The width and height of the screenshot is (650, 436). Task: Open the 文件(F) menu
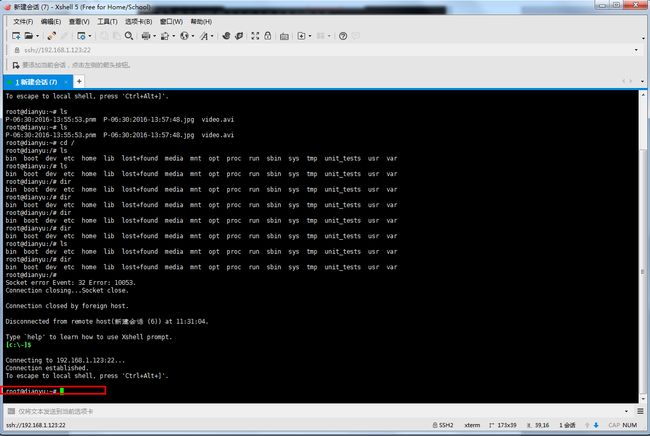pos(23,22)
